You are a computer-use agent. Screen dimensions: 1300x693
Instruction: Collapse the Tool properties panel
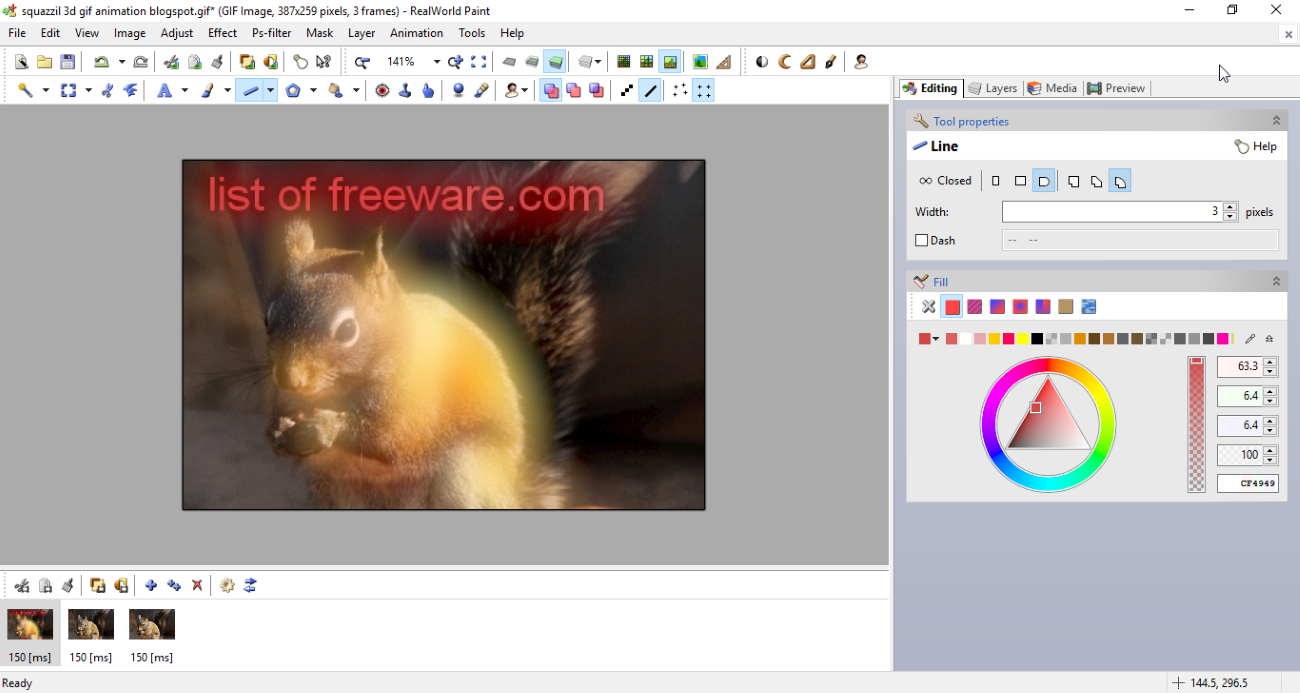pos(1276,121)
